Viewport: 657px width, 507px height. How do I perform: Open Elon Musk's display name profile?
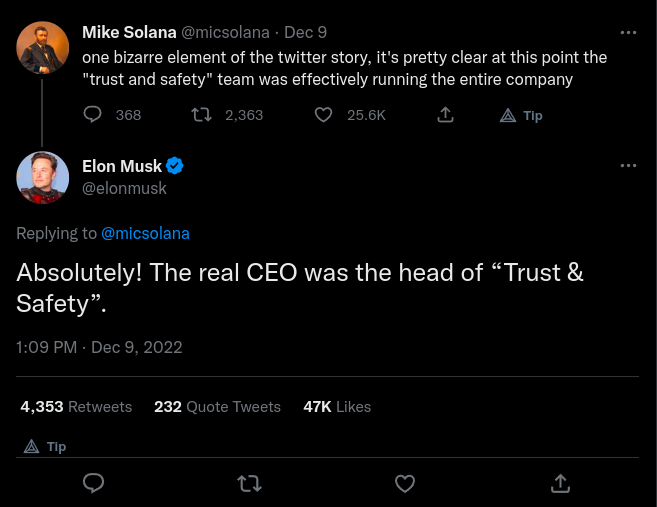click(x=122, y=166)
